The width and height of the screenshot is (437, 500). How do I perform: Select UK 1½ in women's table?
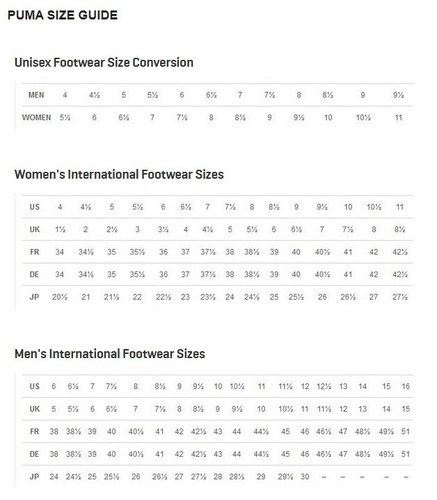point(60,230)
